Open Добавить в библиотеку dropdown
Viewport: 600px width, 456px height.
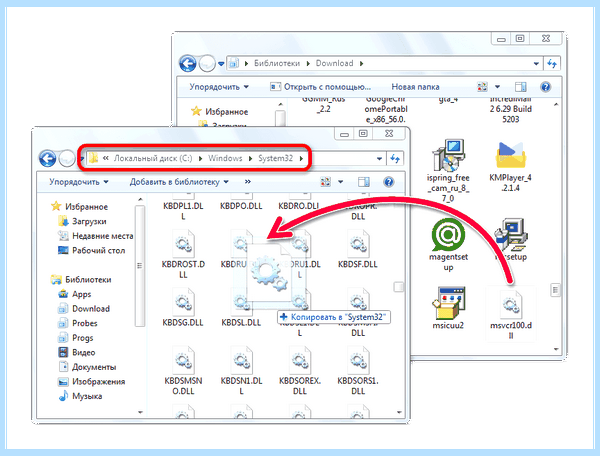pos(179,182)
